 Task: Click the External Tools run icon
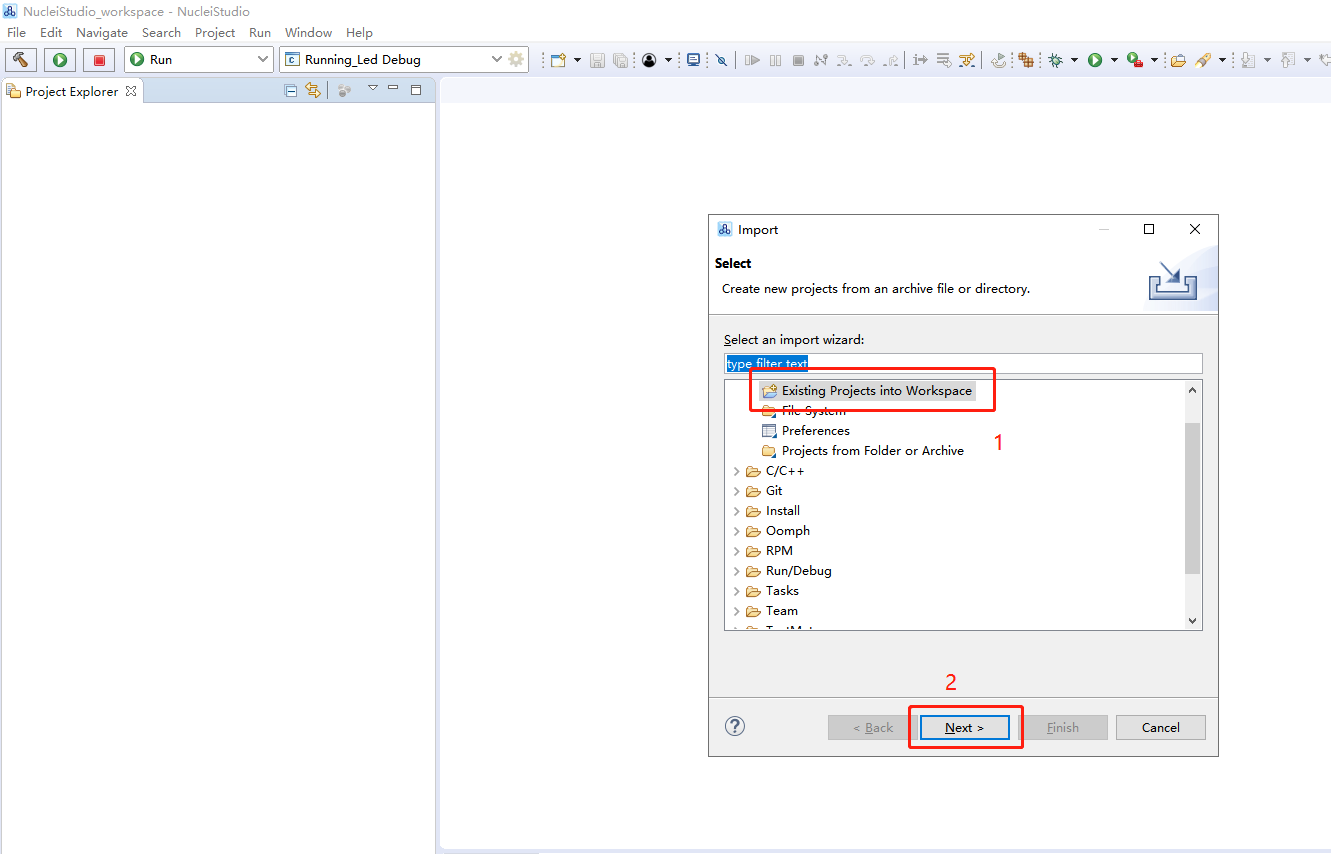coord(1135,60)
